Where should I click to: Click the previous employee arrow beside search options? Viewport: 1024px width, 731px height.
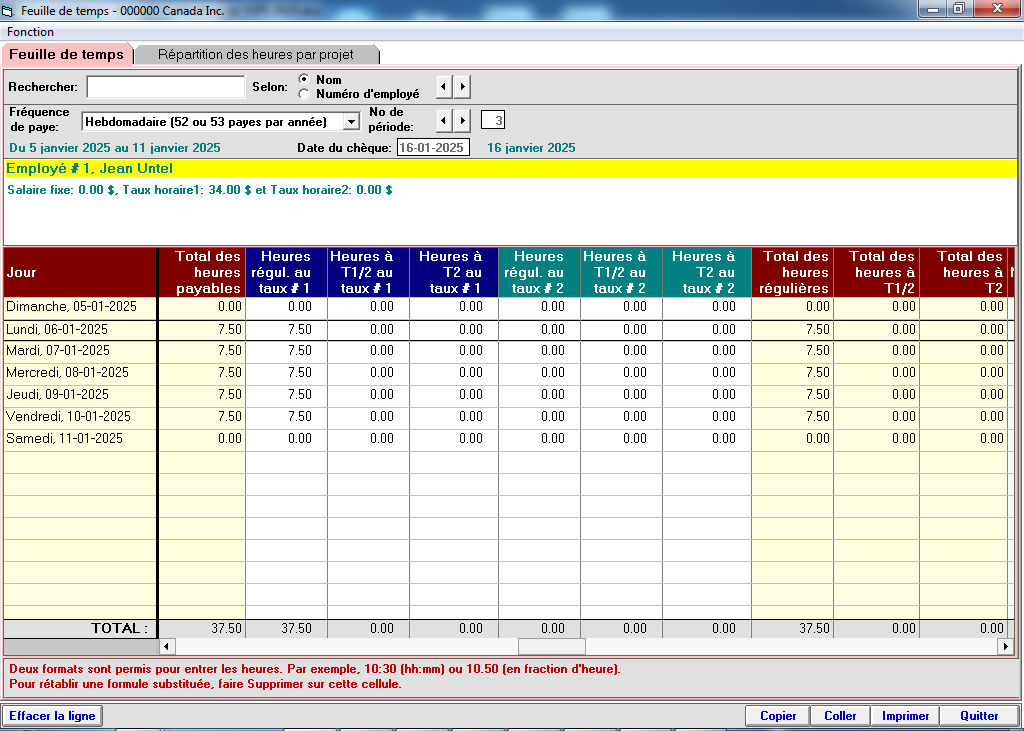coord(444,87)
